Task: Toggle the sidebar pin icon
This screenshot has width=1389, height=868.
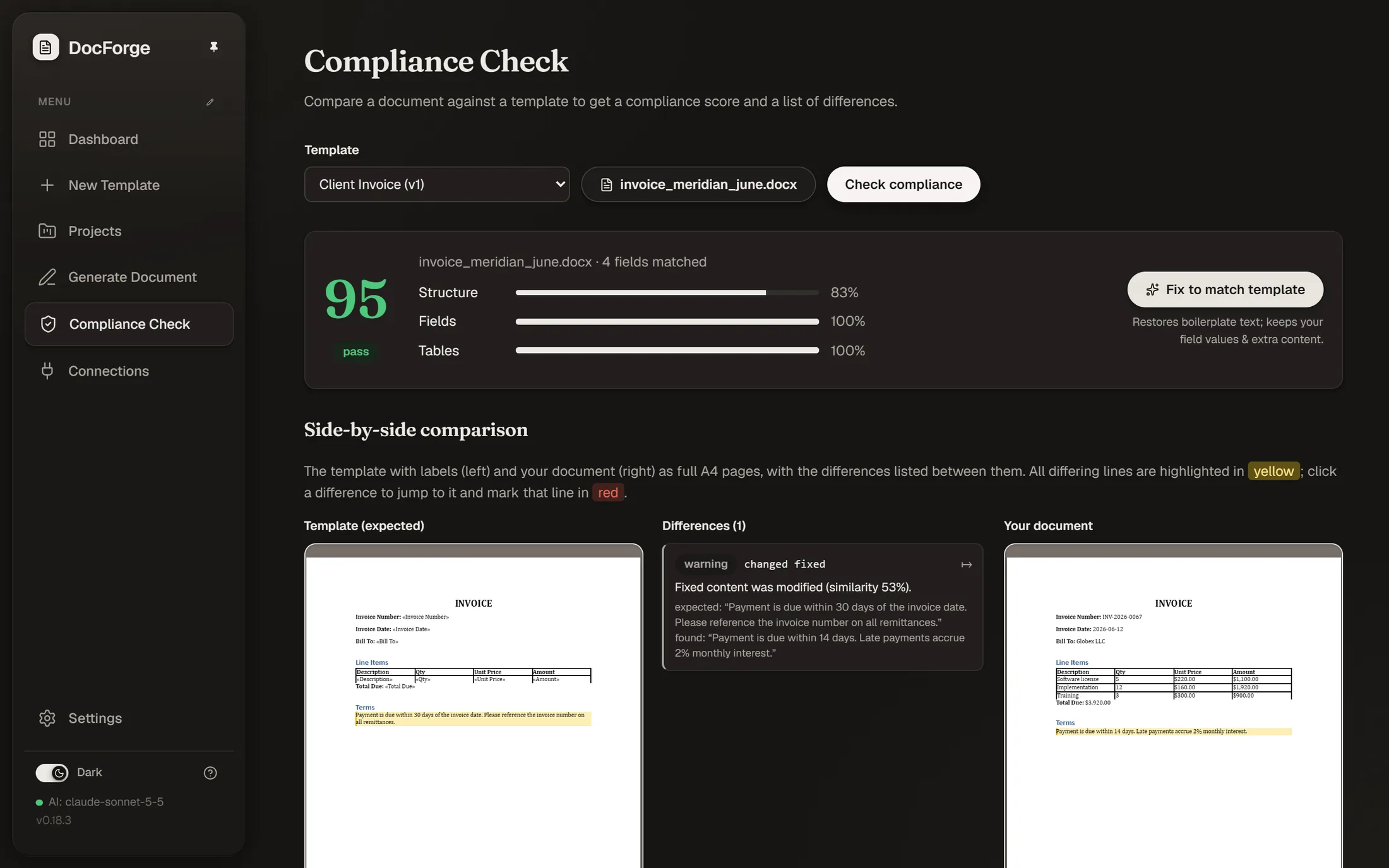Action: click(x=213, y=47)
